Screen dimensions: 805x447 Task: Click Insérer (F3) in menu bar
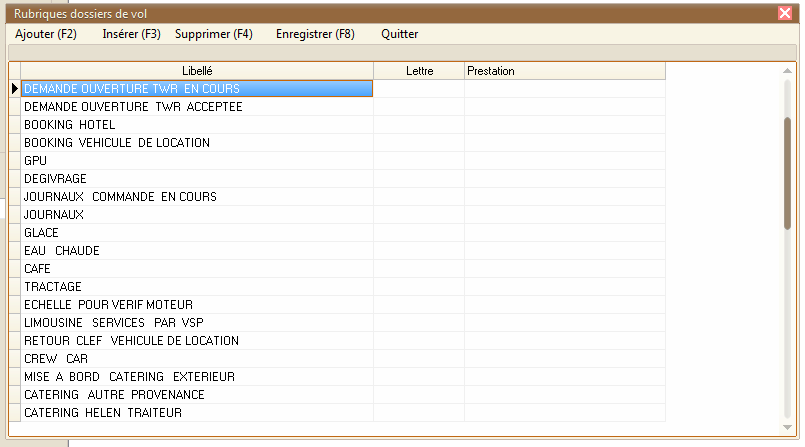131,34
